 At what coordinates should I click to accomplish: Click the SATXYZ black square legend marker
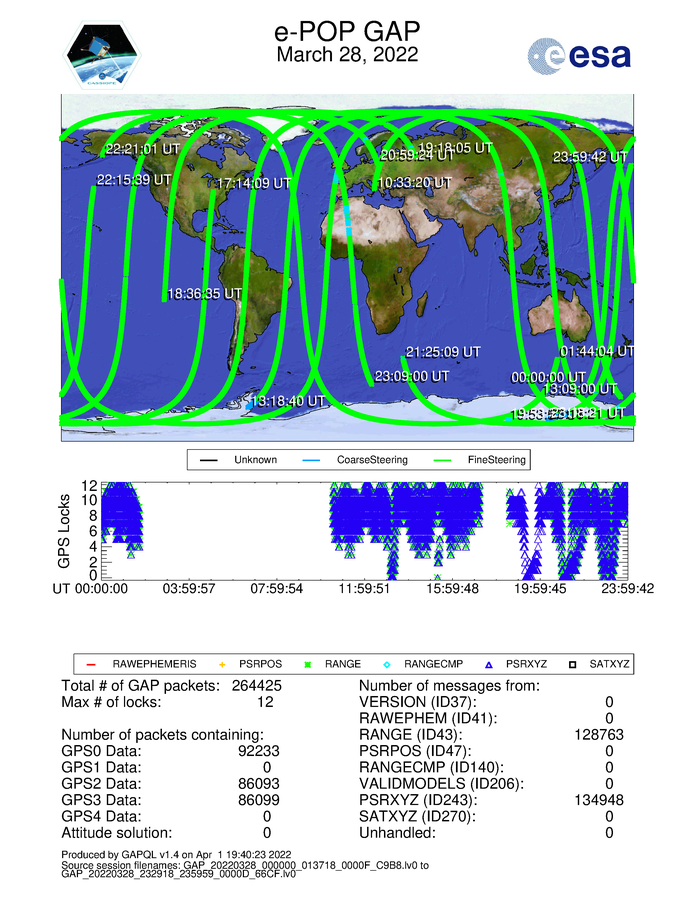[x=576, y=664]
